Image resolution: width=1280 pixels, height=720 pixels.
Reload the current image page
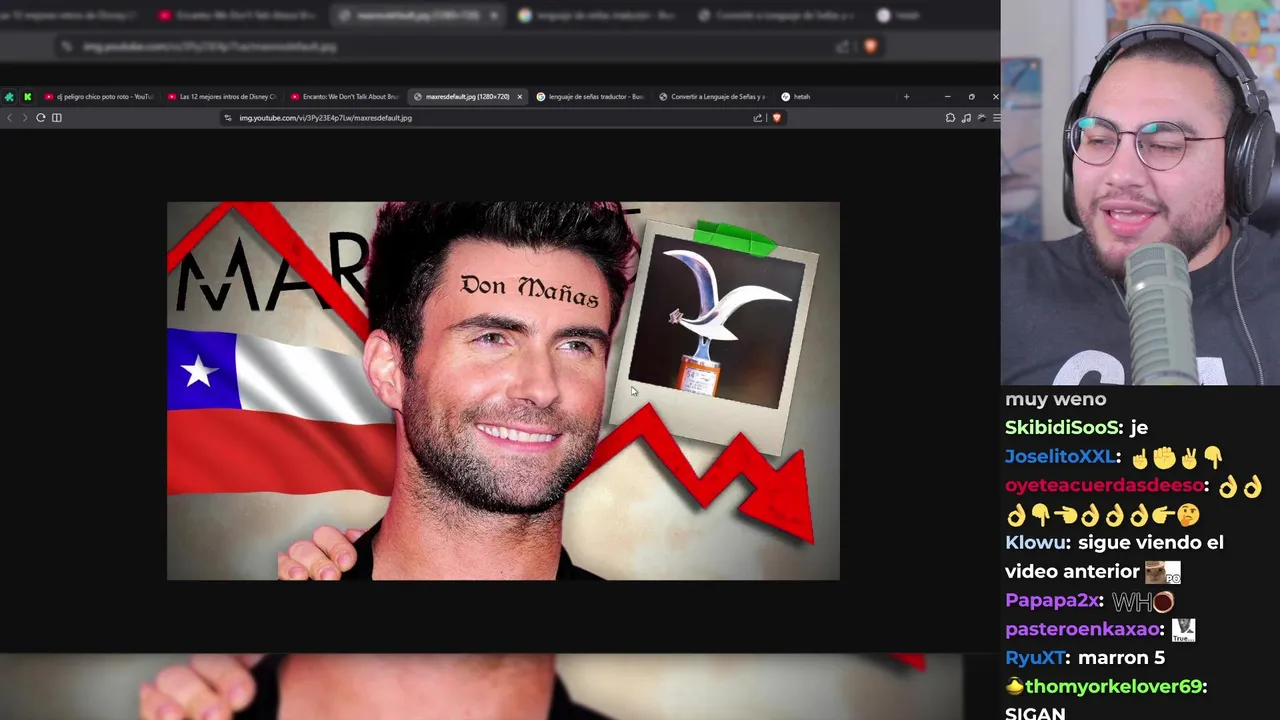click(41, 118)
